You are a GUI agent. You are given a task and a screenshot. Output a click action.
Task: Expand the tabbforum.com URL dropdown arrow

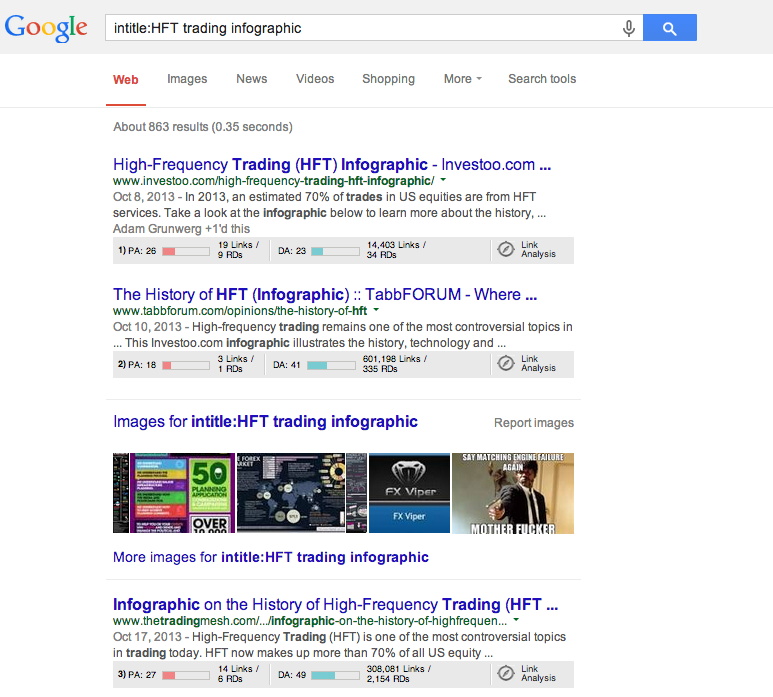(376, 310)
